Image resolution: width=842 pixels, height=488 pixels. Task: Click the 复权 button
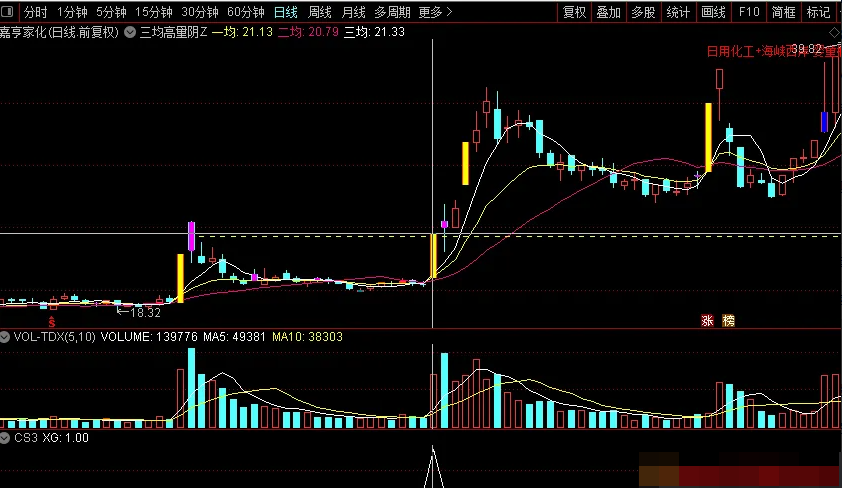(x=574, y=12)
